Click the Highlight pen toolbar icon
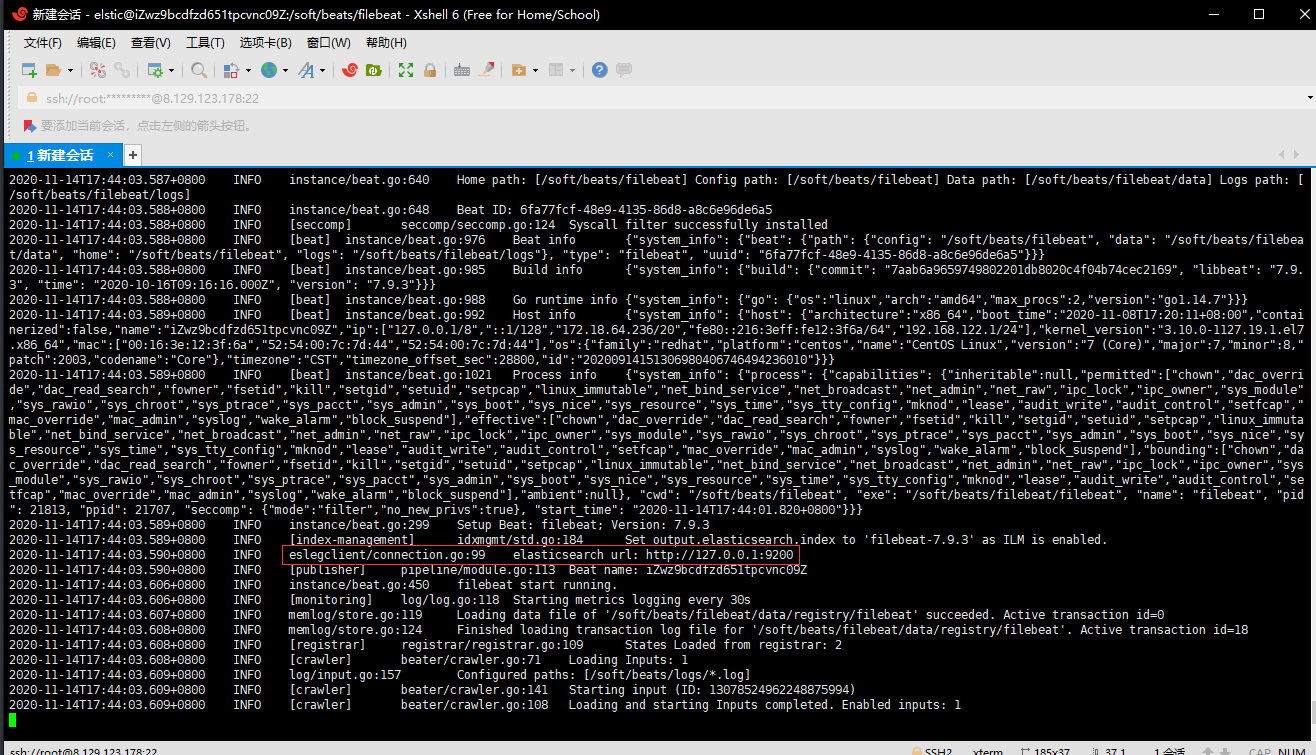Screen dimensions: 1316x755 click(x=487, y=70)
